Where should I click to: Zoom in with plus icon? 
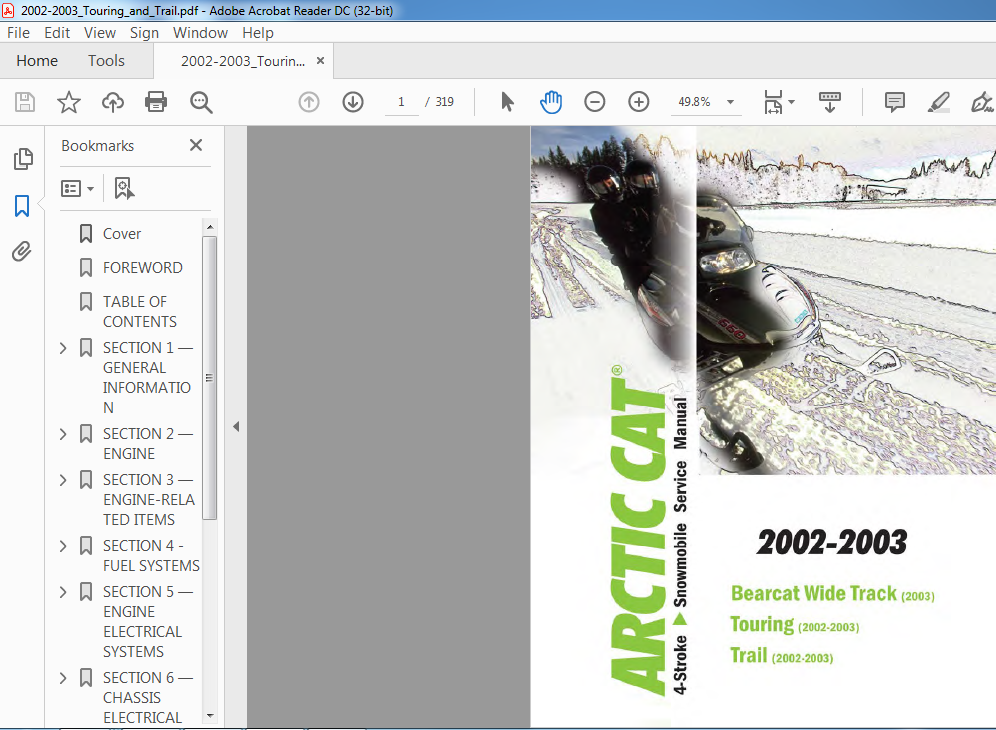(638, 102)
